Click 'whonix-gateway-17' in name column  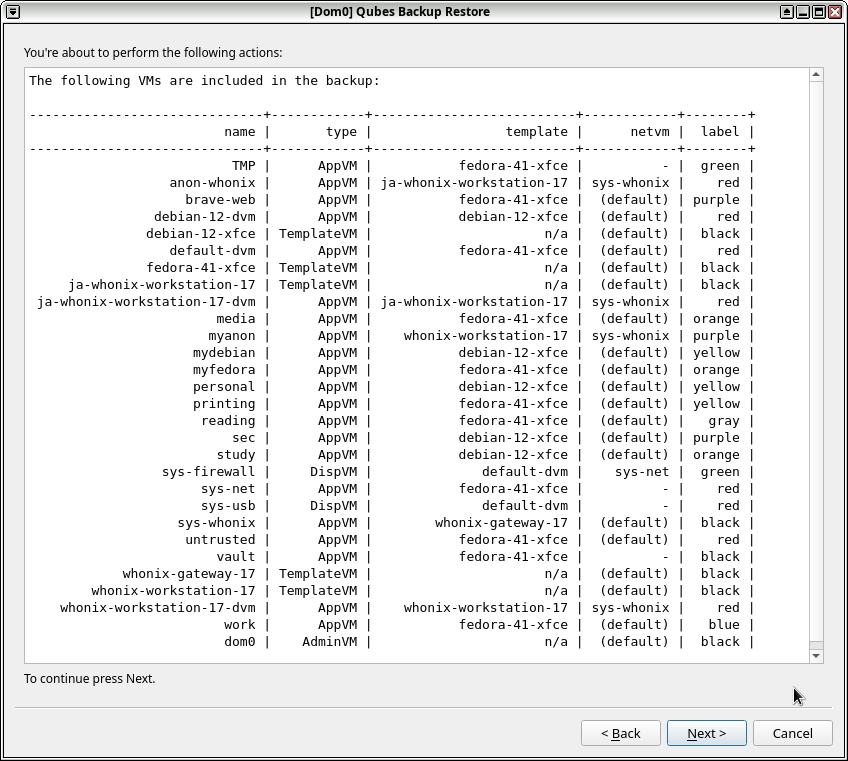pyautogui.click(x=189, y=574)
